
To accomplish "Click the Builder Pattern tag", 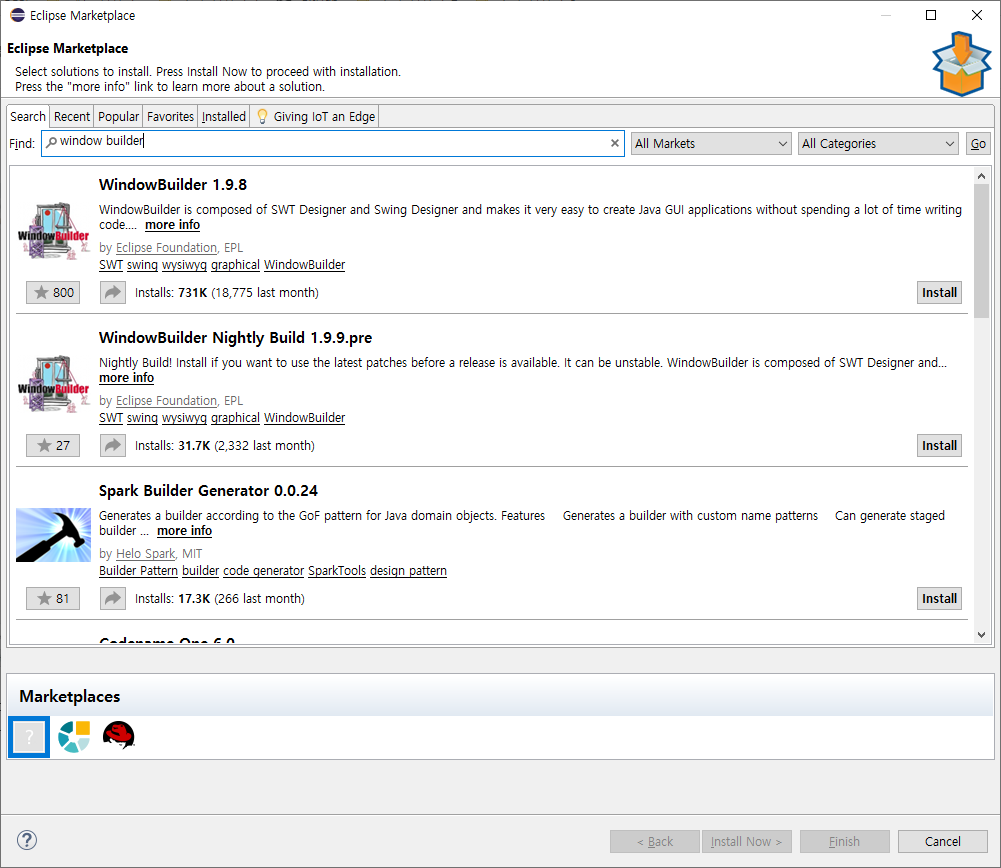I will (x=139, y=571).
